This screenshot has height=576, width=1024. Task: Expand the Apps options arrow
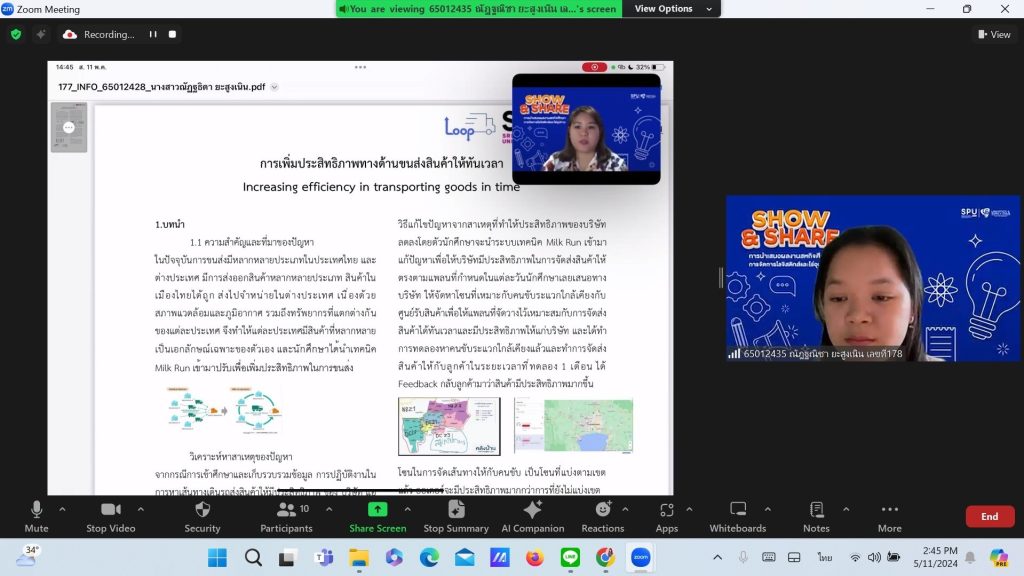(x=689, y=509)
